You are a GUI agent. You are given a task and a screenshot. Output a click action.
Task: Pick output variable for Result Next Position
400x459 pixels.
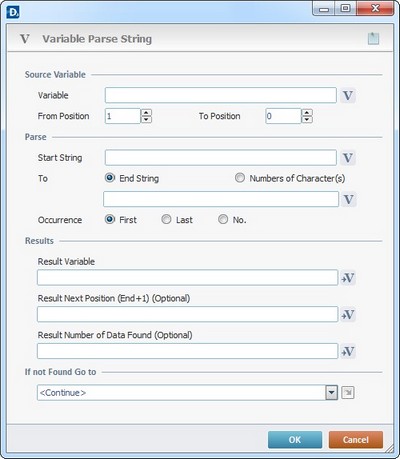click(x=348, y=314)
